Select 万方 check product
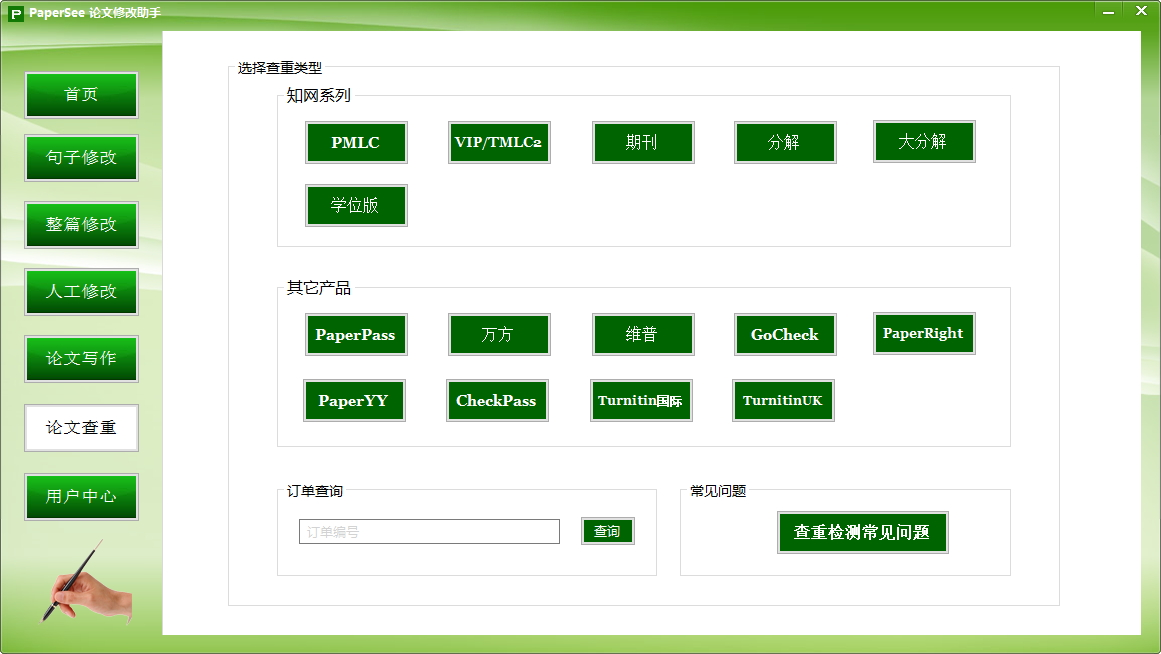The width and height of the screenshot is (1161, 654). 499,335
